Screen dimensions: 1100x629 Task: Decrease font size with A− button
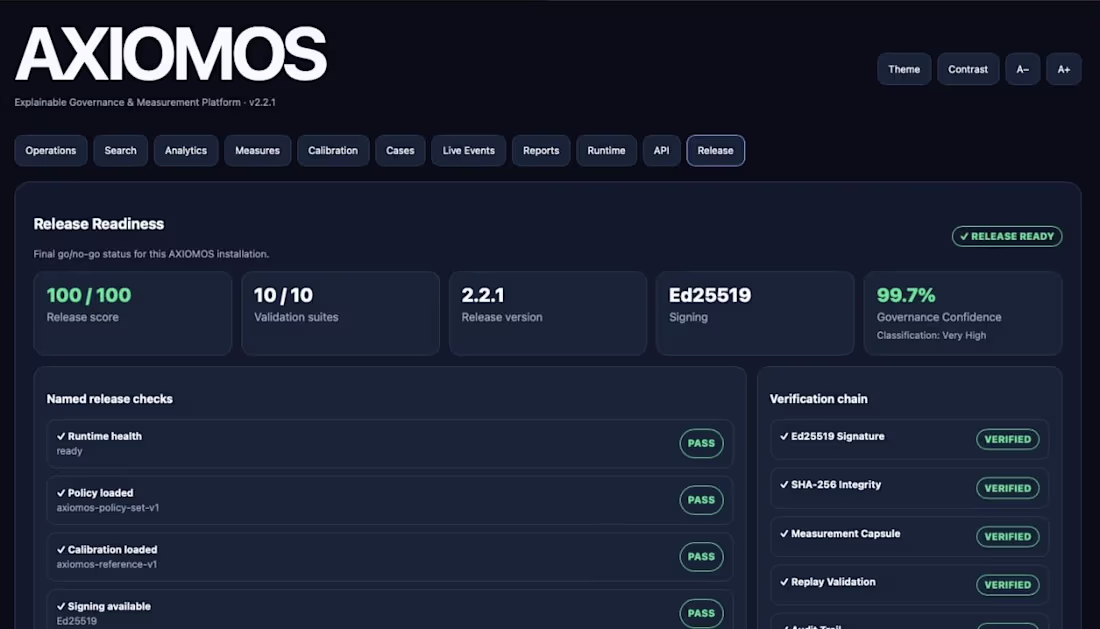pos(1023,69)
